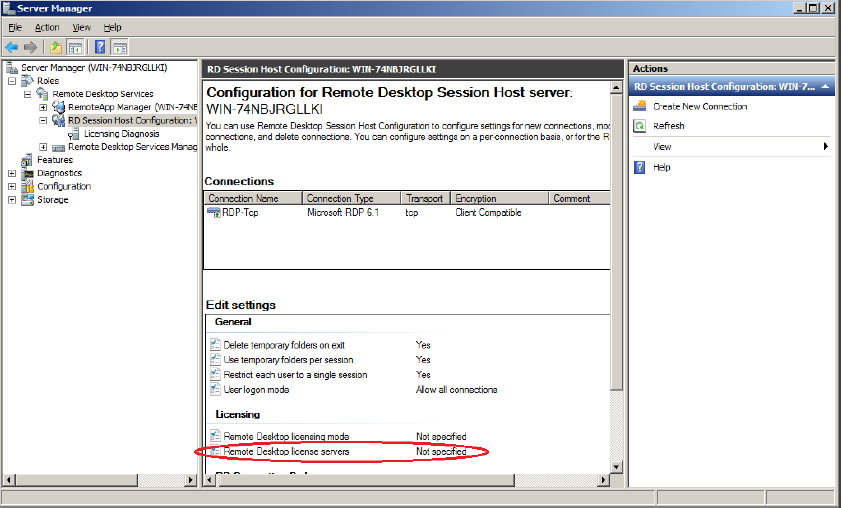
Task: Open the Help menu in menu bar
Action: (x=113, y=27)
